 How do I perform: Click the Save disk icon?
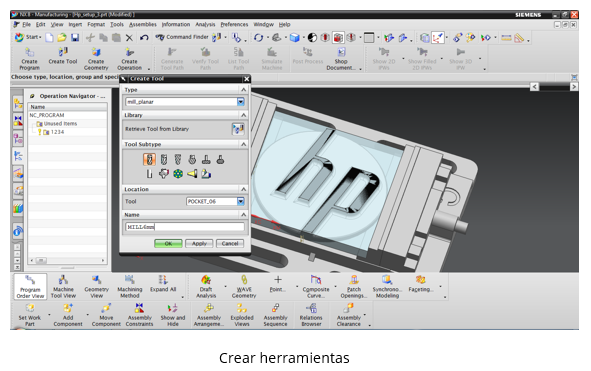click(x=75, y=37)
